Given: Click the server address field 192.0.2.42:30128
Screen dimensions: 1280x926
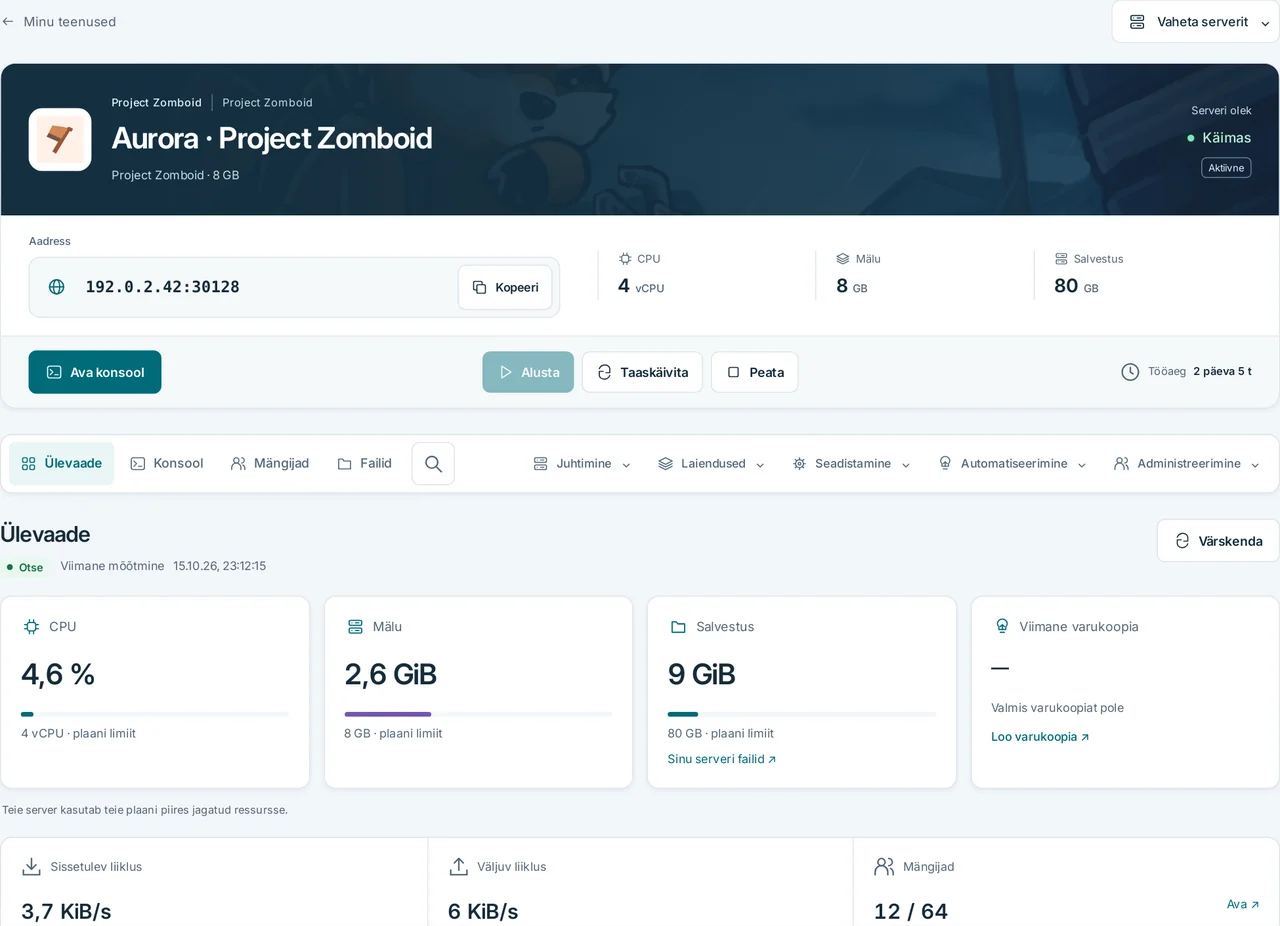Looking at the screenshot, I should click(294, 287).
